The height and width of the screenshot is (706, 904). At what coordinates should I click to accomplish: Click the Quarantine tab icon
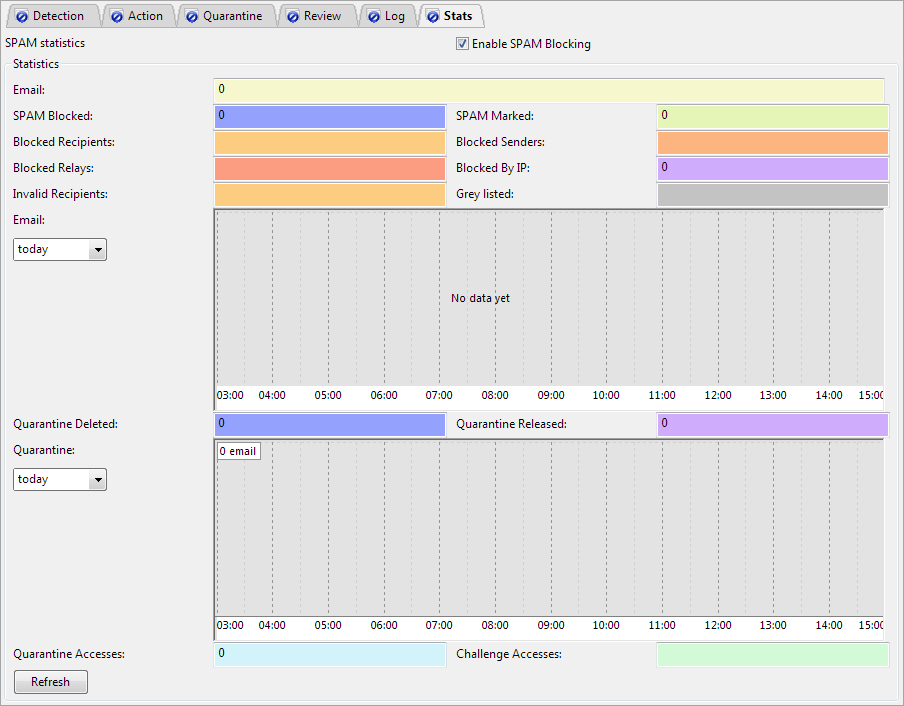click(x=192, y=16)
